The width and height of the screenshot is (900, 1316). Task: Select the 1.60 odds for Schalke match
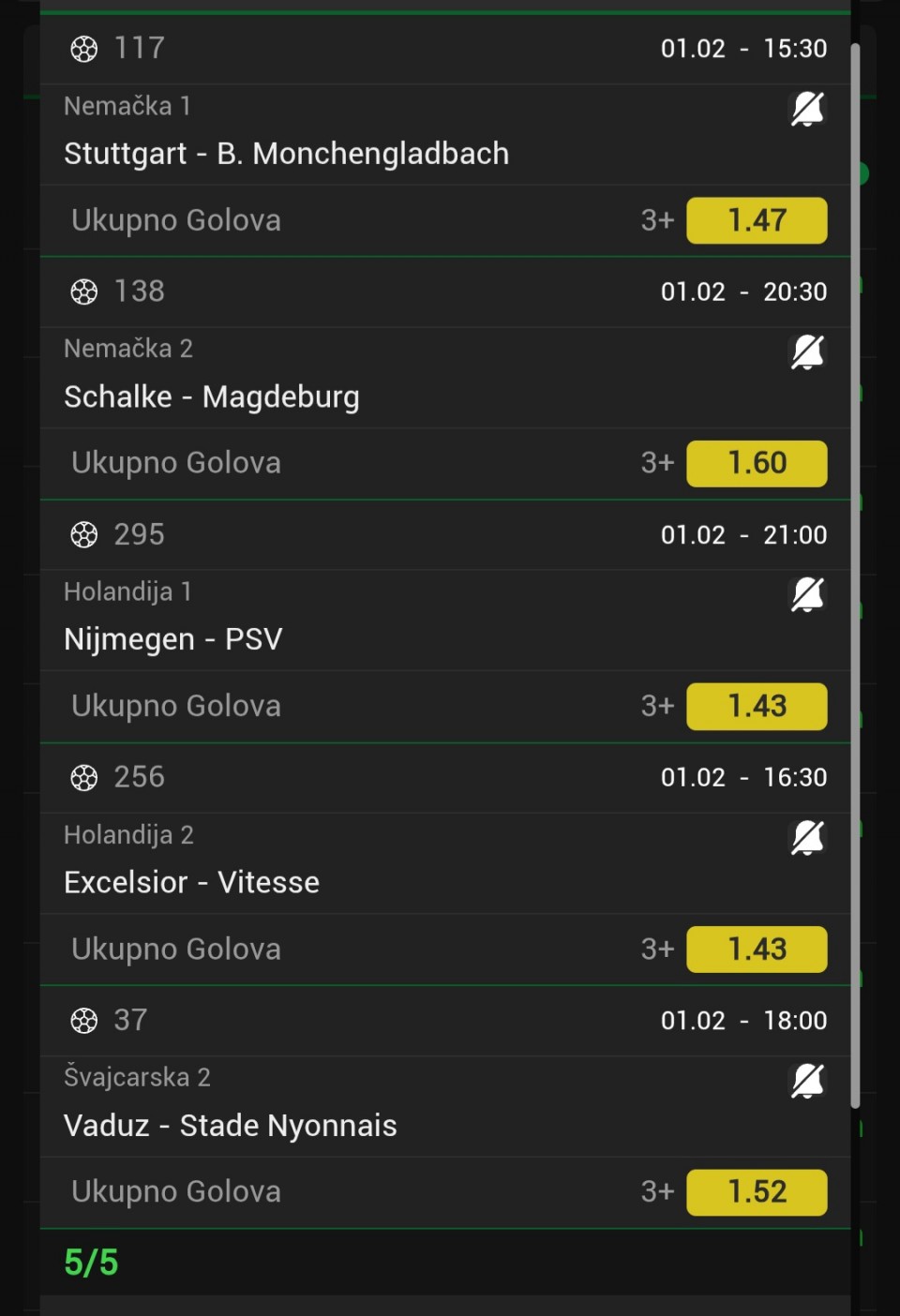[757, 463]
